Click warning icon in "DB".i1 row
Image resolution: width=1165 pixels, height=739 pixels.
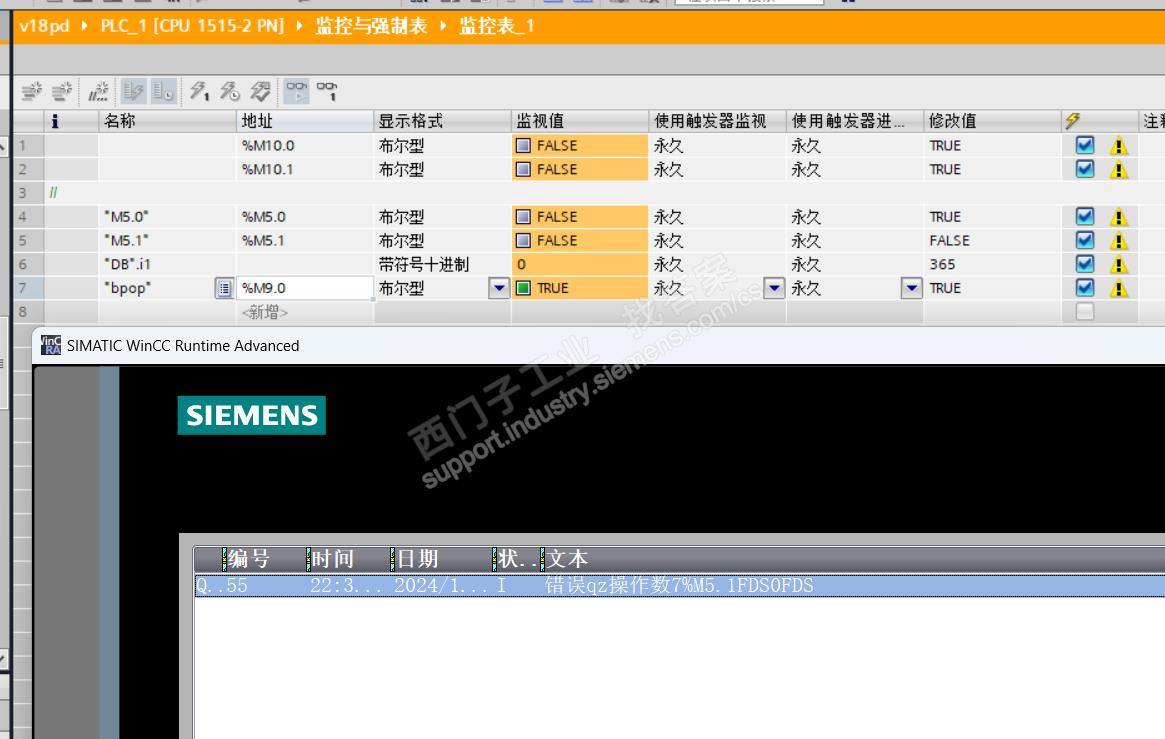[1118, 265]
